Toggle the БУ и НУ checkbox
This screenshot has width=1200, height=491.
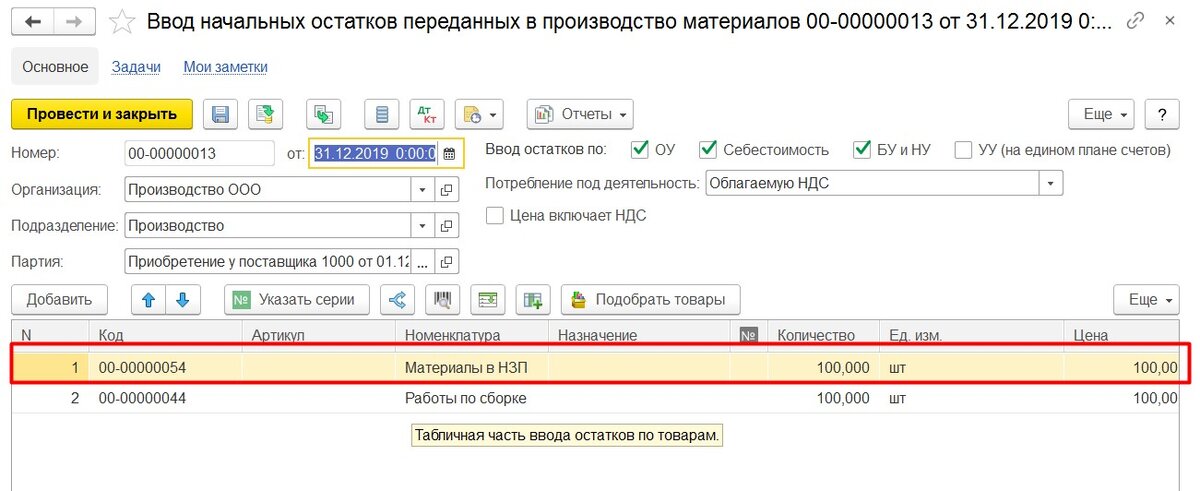click(862, 150)
